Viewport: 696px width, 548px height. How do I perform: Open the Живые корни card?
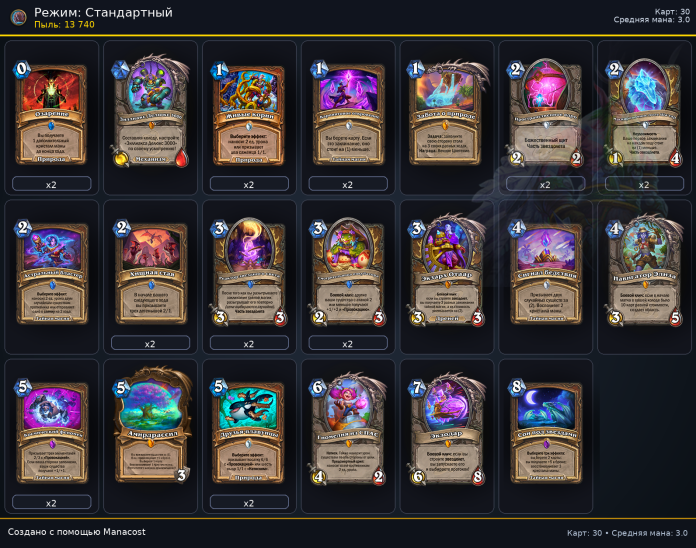[x=249, y=113]
